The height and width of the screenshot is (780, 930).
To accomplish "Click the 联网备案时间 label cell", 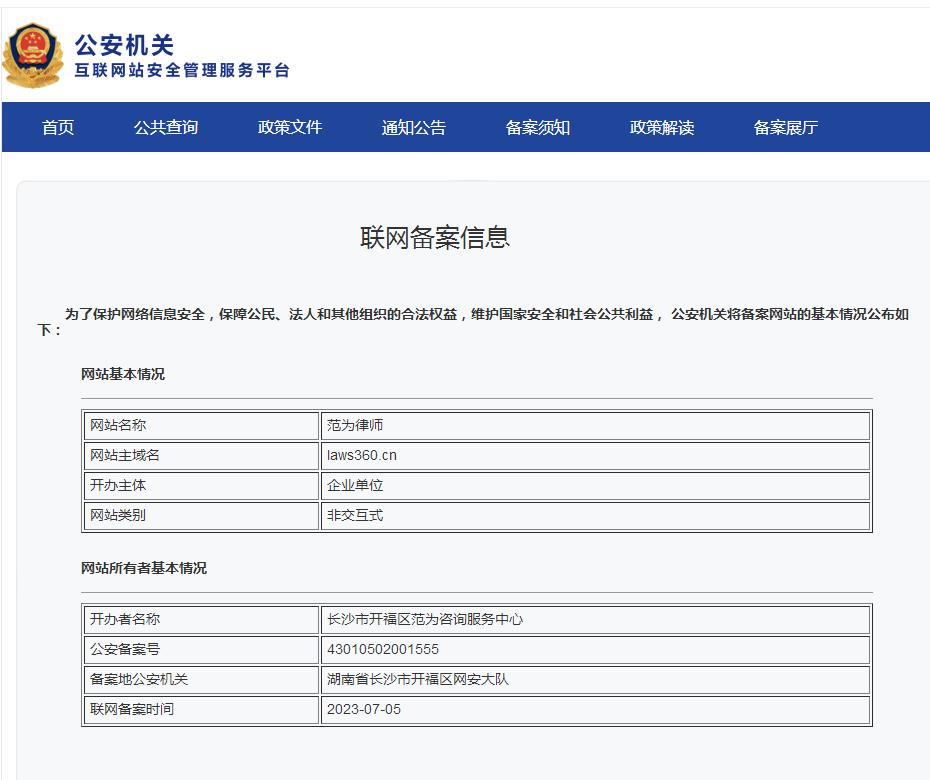I will point(202,709).
